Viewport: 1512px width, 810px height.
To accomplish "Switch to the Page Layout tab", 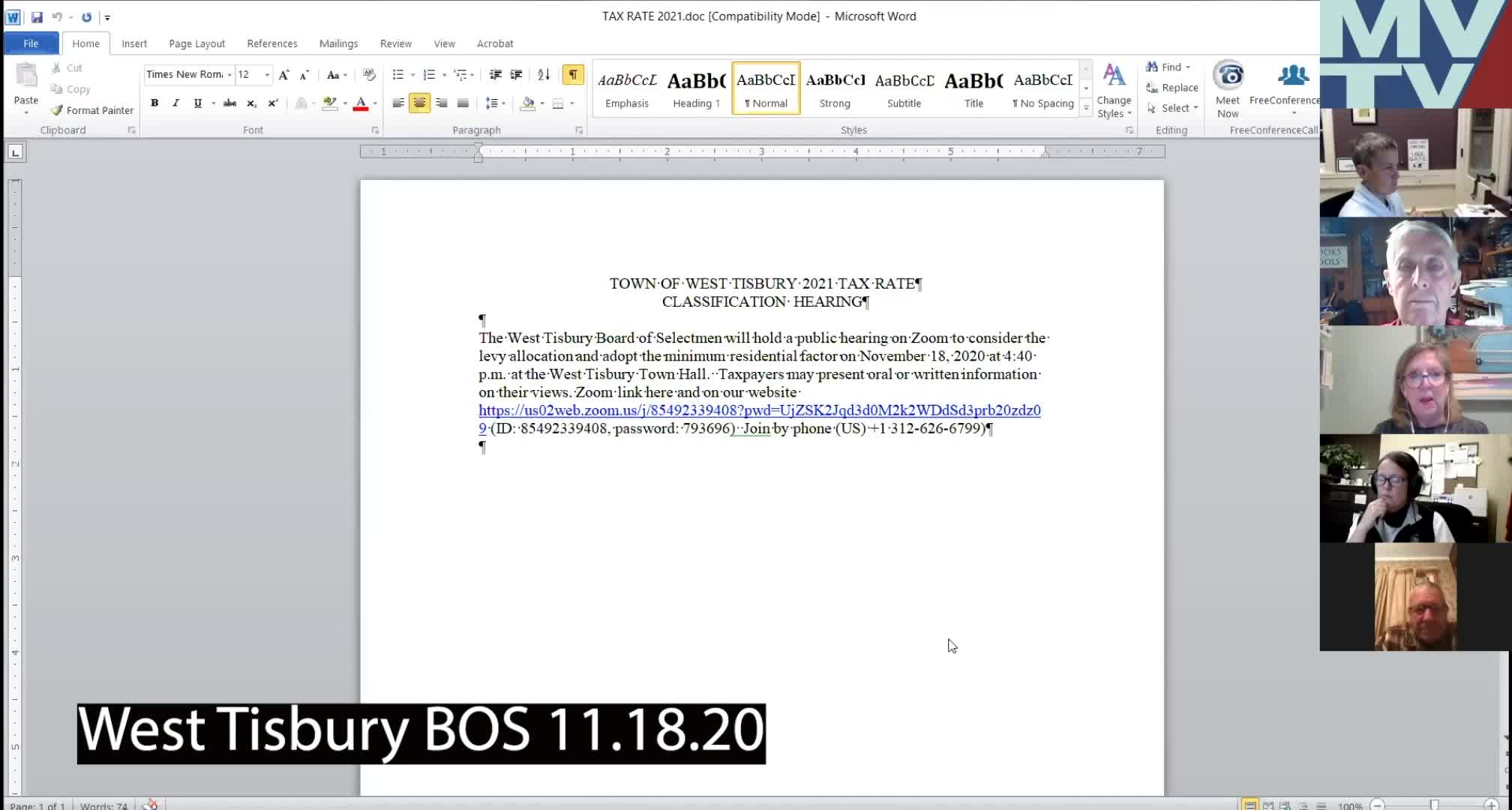I will [196, 43].
